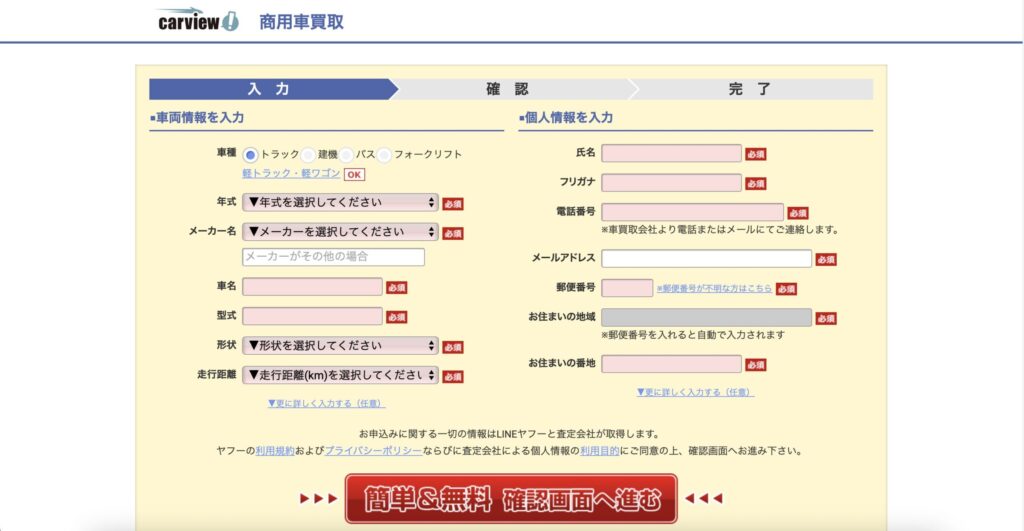Screen dimensions: 1024x531
Task: Expand vehicle section 更に詳しく入力する link
Action: [x=327, y=404]
